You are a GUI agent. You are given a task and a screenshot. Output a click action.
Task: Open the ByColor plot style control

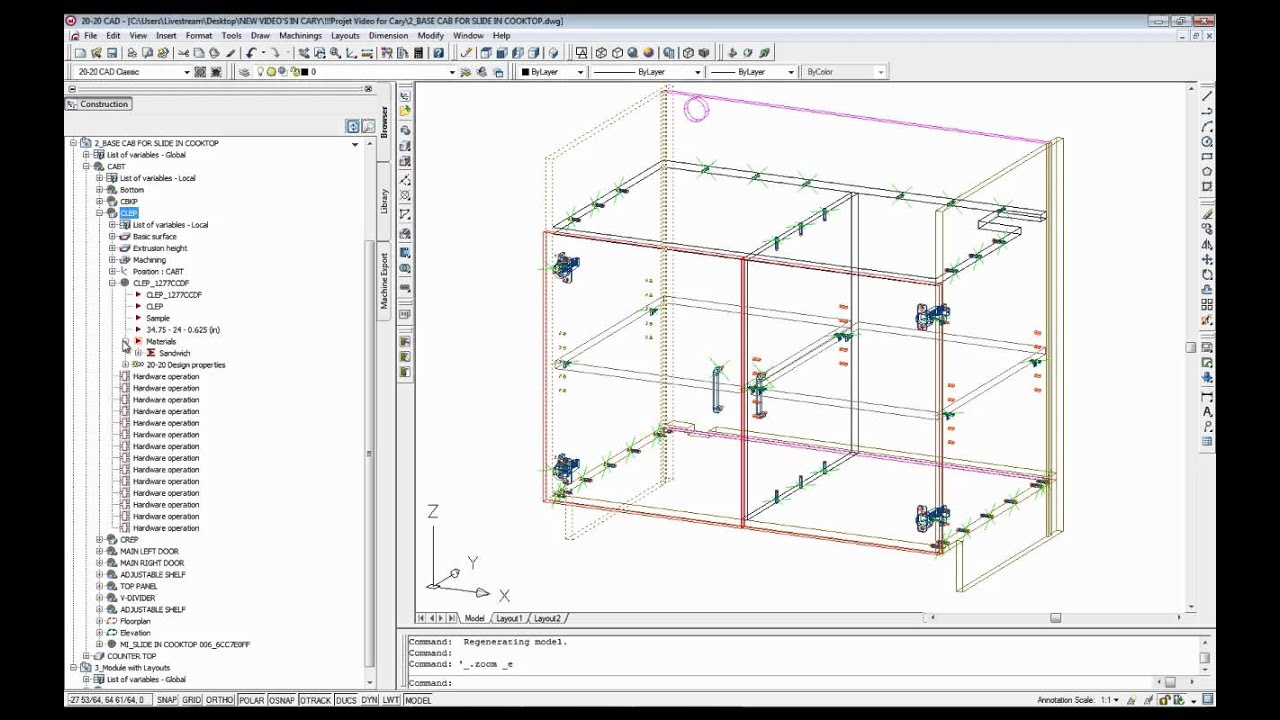tap(845, 72)
